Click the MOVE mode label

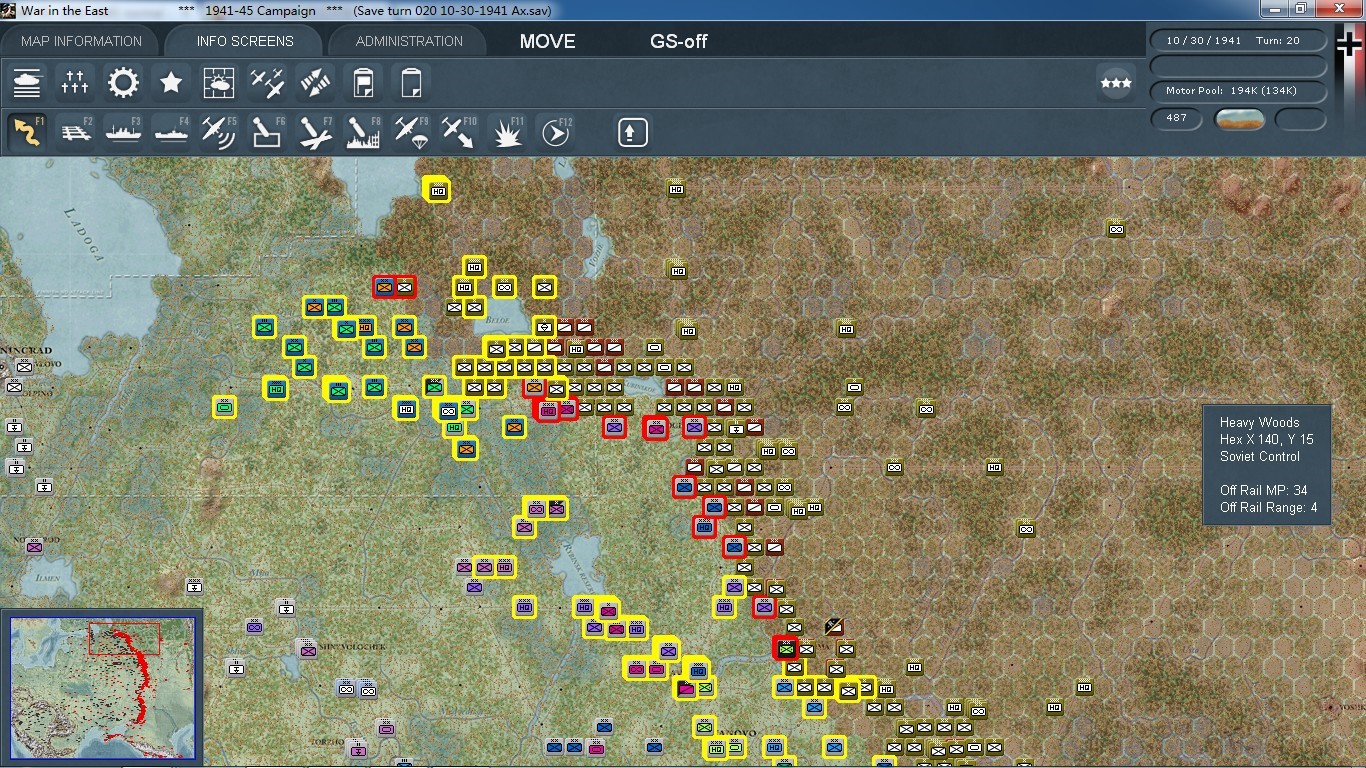[x=548, y=42]
